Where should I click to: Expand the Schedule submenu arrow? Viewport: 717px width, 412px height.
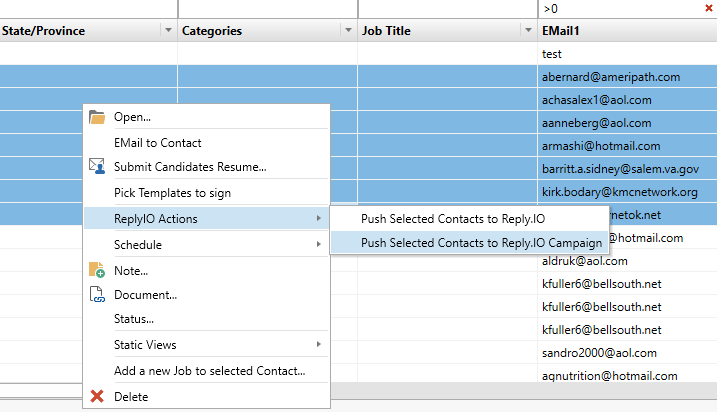318,244
